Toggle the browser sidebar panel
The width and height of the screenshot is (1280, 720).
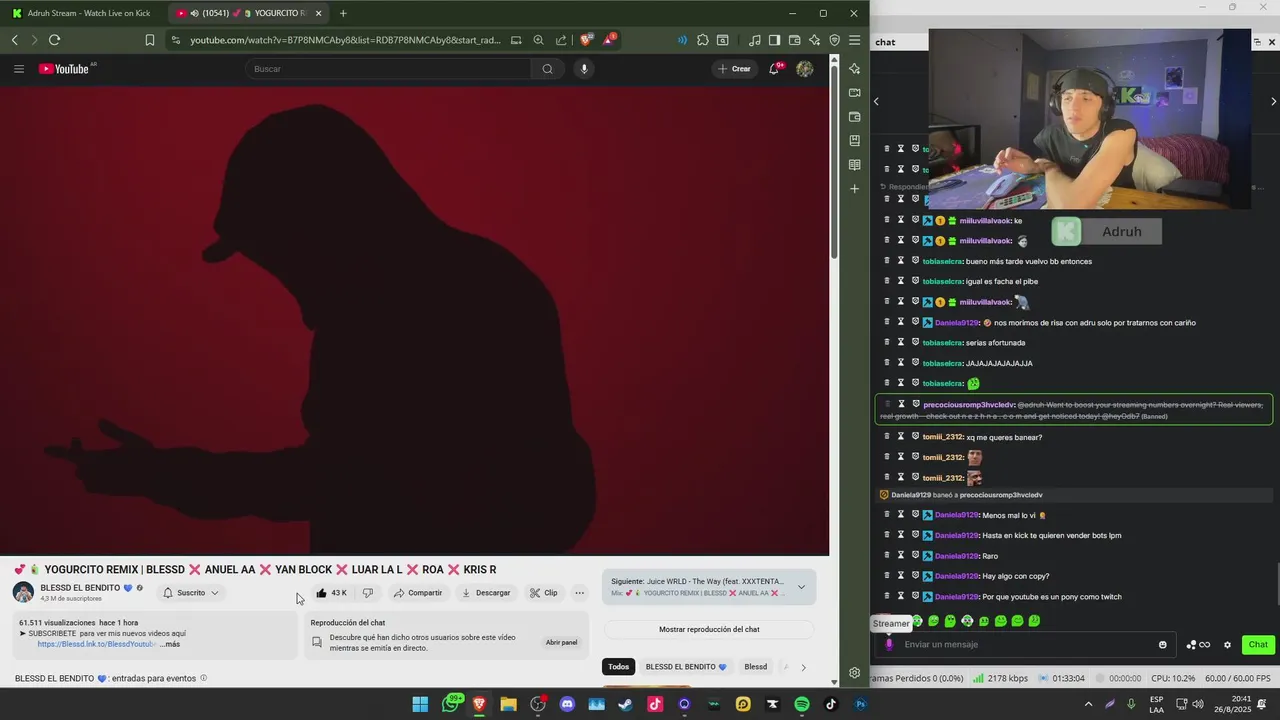[775, 40]
